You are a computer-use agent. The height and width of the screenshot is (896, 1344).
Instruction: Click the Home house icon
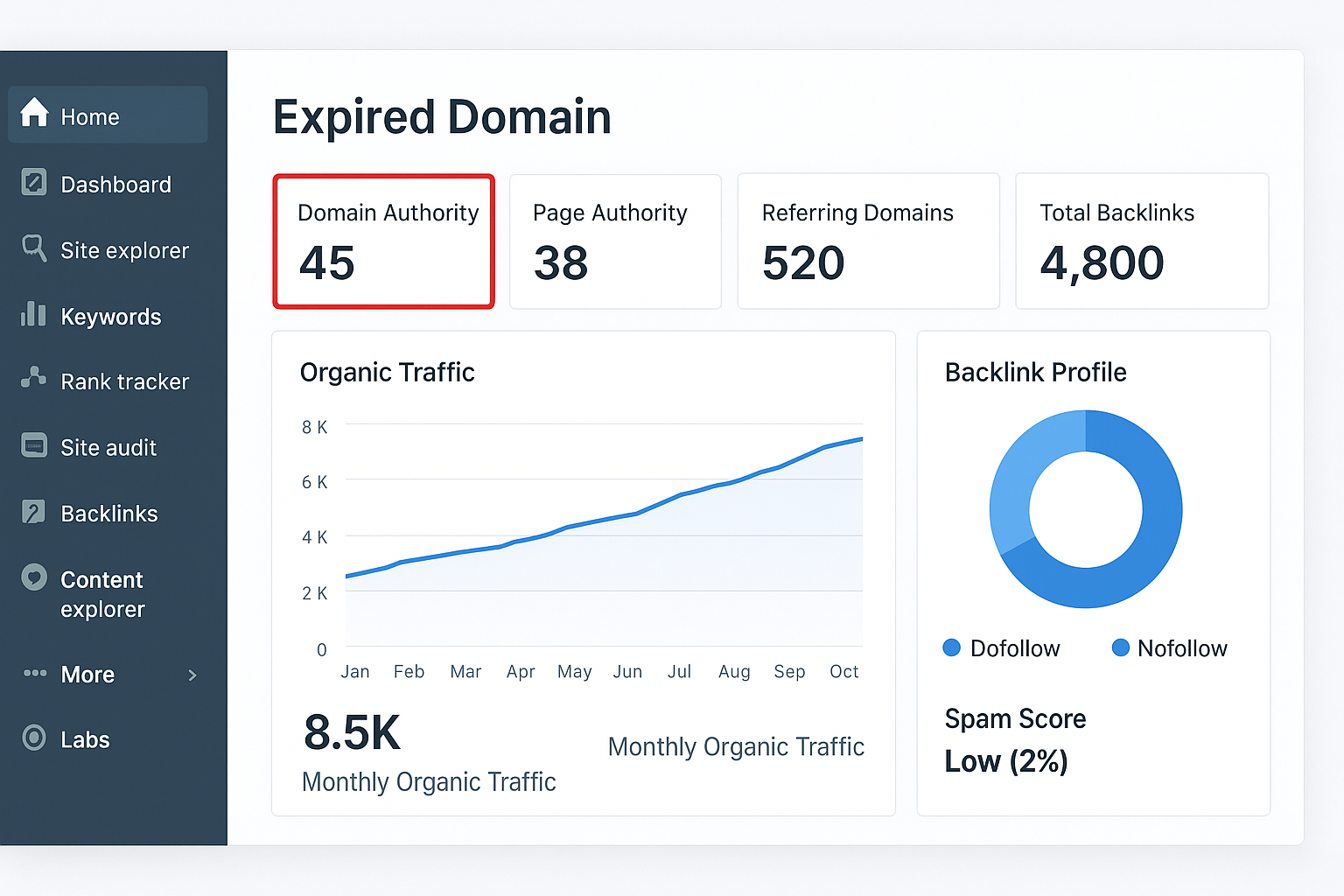pyautogui.click(x=34, y=113)
